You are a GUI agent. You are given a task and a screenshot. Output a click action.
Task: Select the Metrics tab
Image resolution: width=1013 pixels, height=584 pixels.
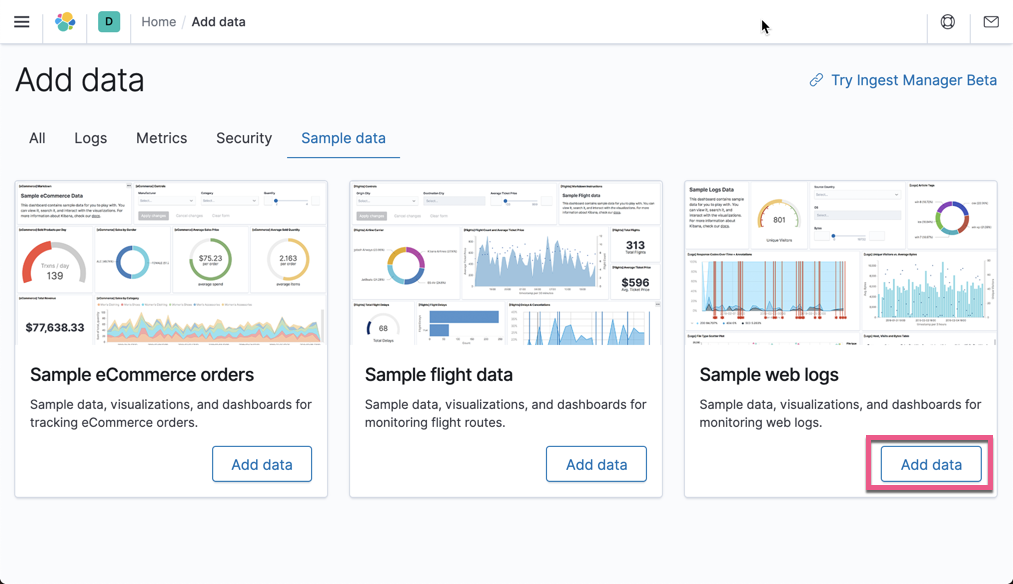(x=161, y=138)
